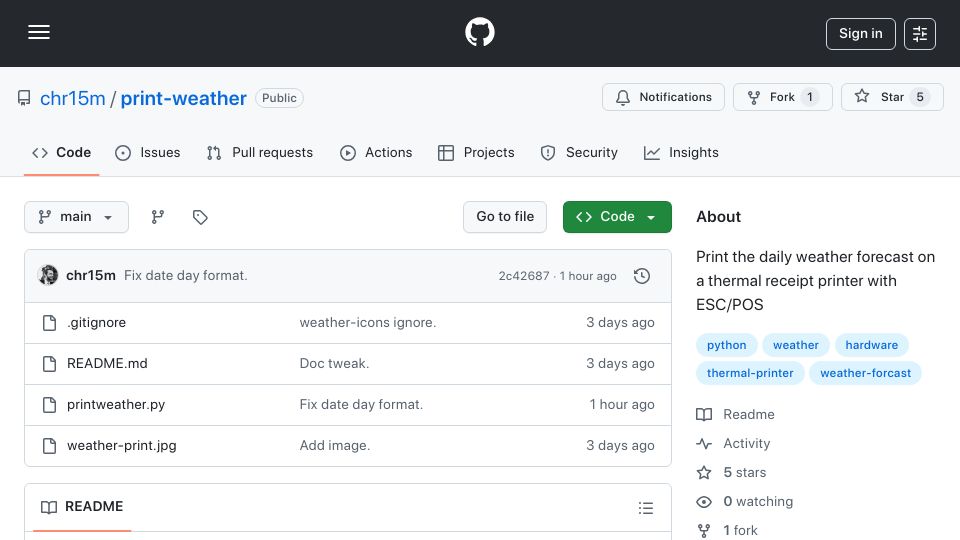Go to GitHub home via Octocat logo
960x540 pixels.
point(479,32)
